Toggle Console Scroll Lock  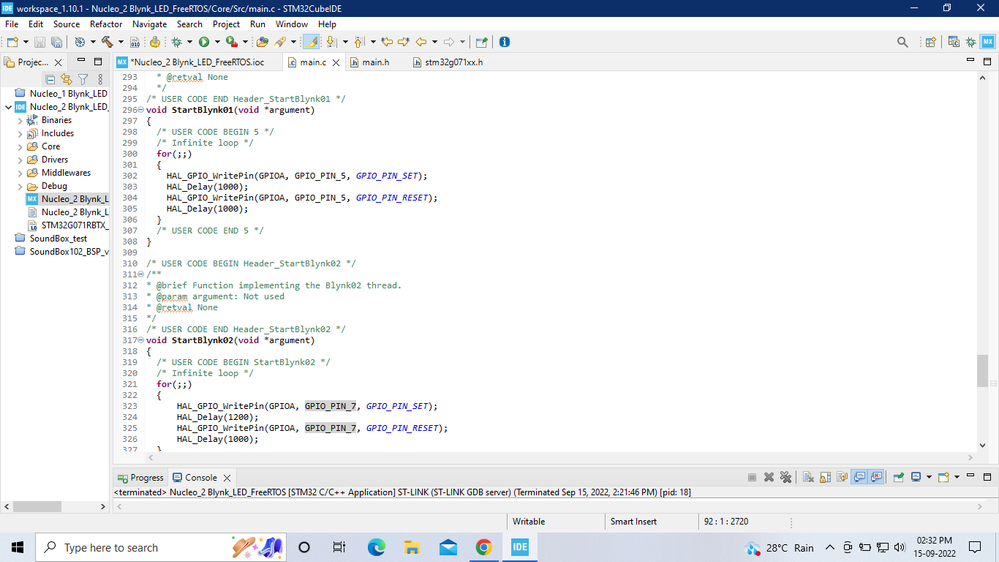(x=825, y=477)
